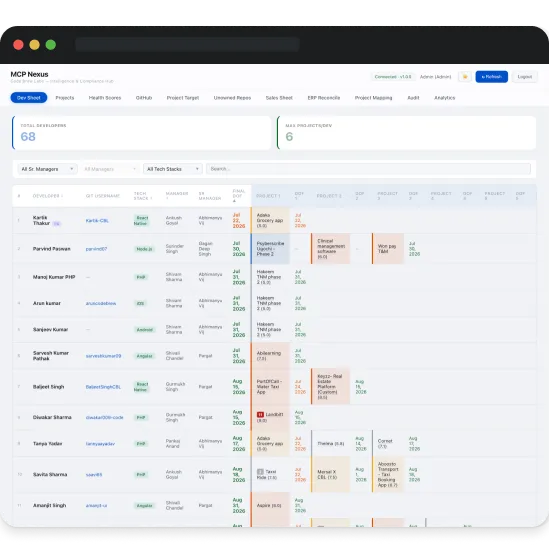Open Arun kumar's git username link
This screenshot has width=549, height=552.
pos(101,303)
